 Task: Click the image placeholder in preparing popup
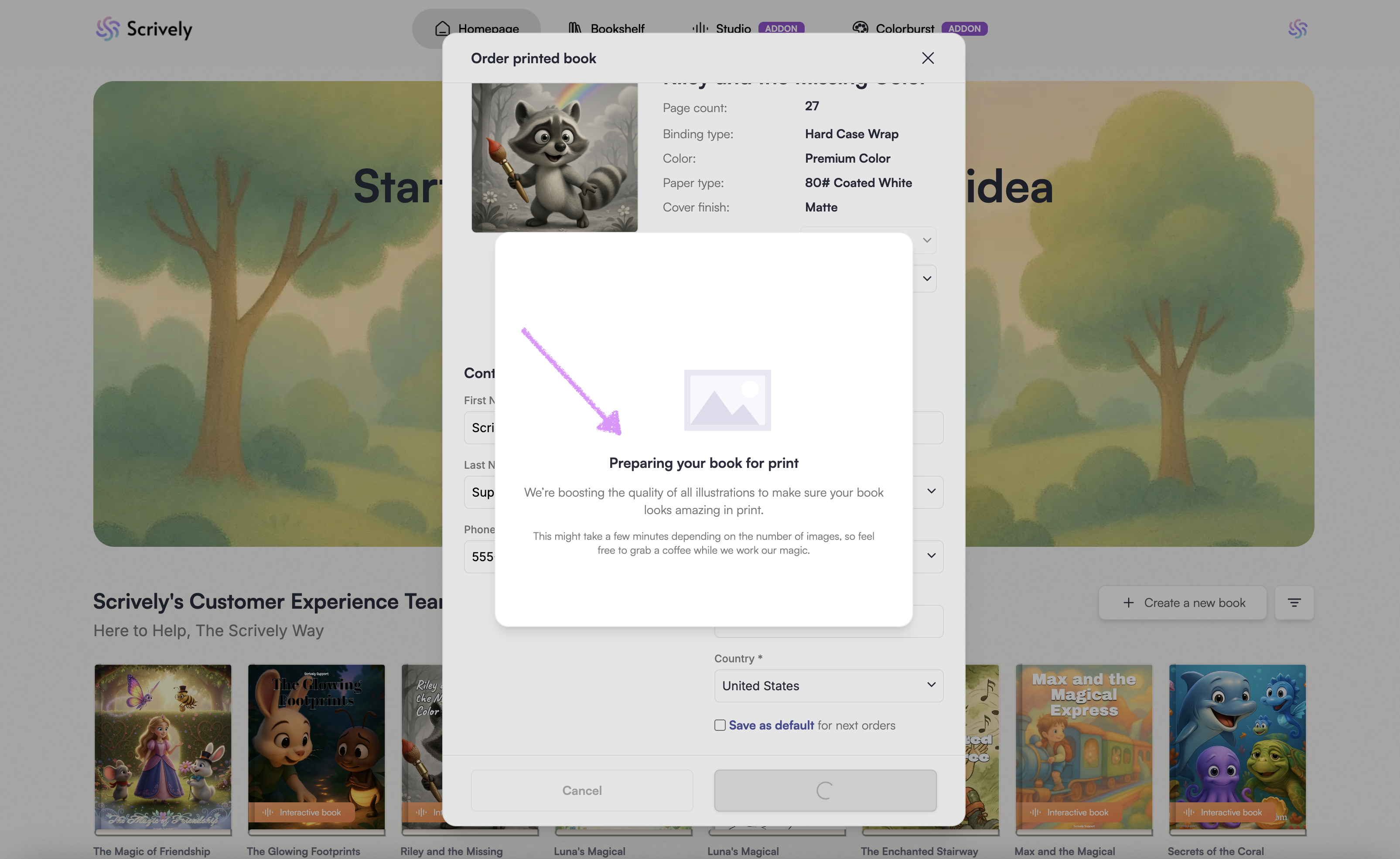coord(727,400)
